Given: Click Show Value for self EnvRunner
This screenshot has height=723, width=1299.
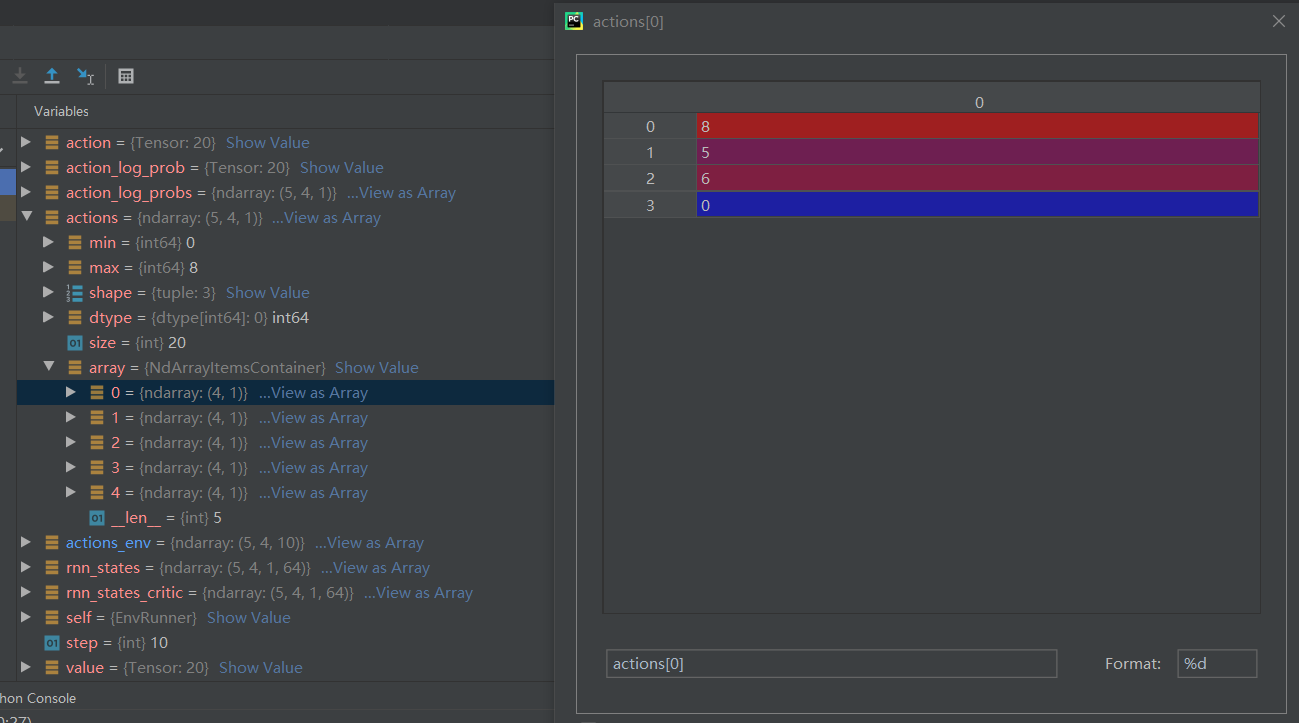Looking at the screenshot, I should (249, 617).
